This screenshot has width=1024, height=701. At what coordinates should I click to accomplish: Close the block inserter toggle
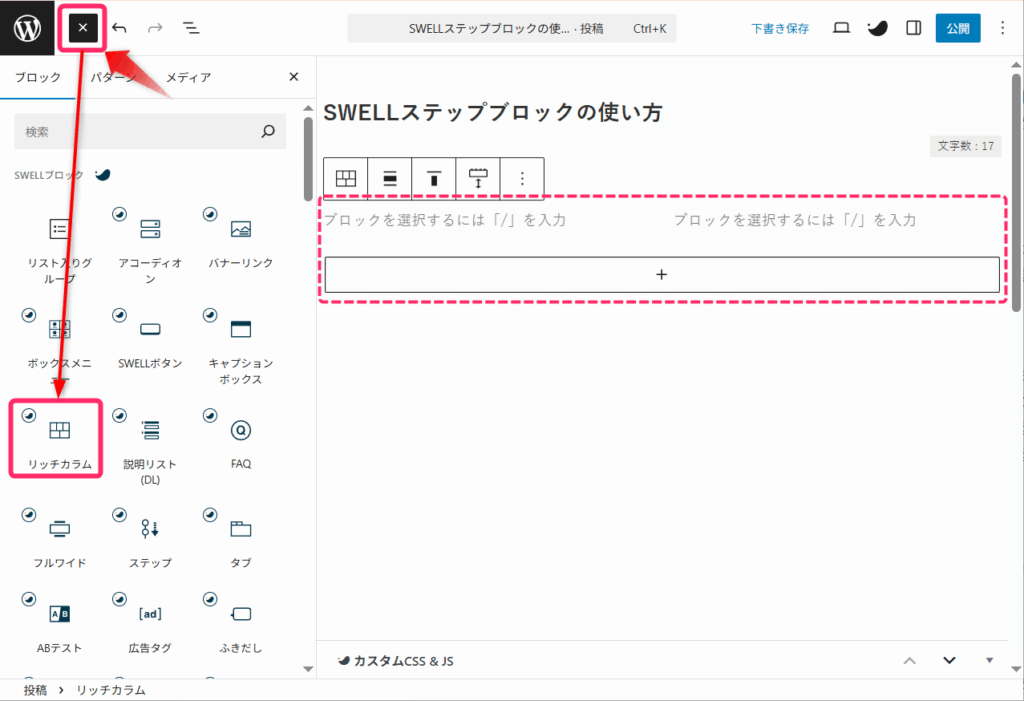[x=83, y=28]
